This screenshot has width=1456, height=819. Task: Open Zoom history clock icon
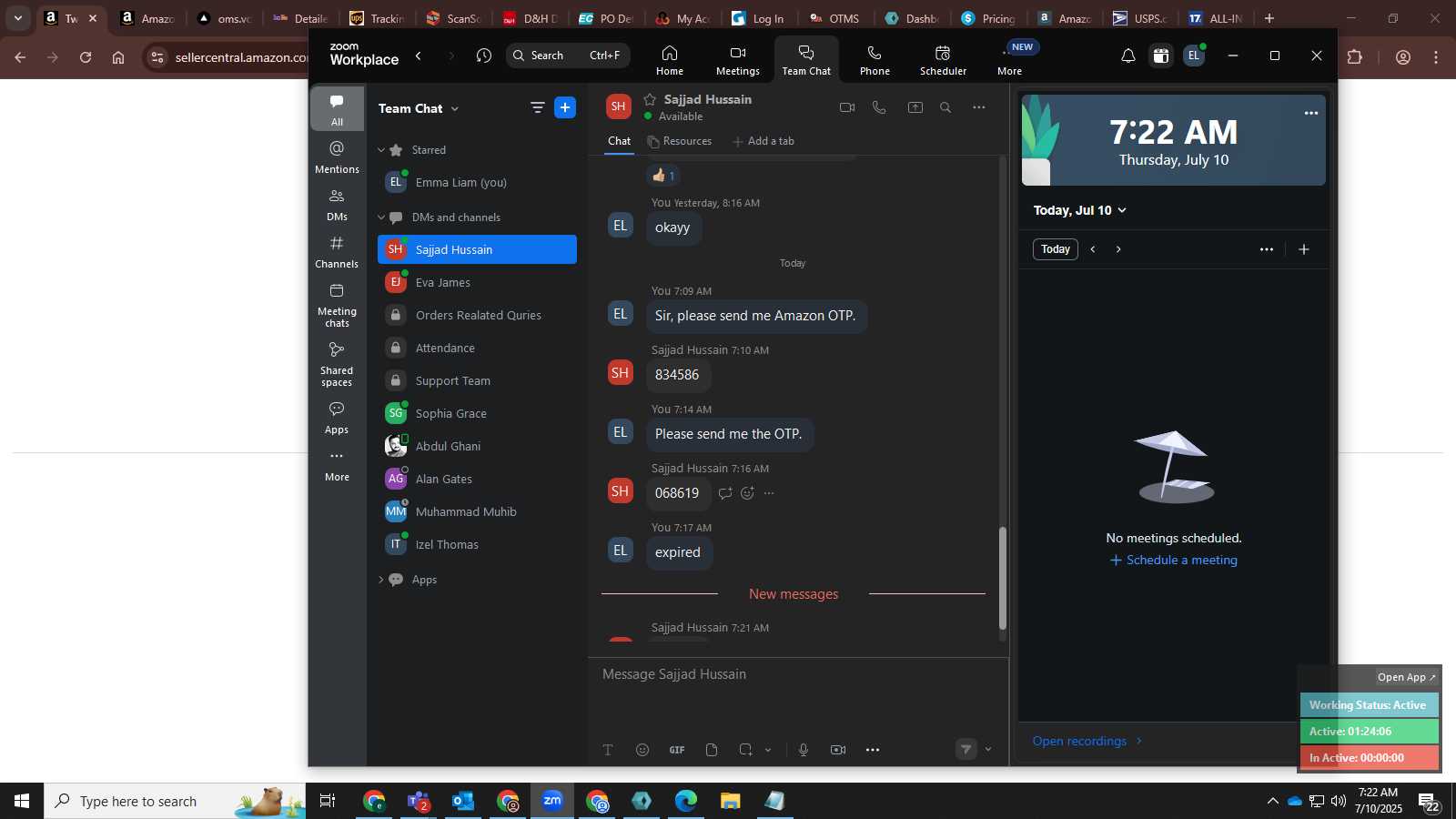click(x=484, y=56)
